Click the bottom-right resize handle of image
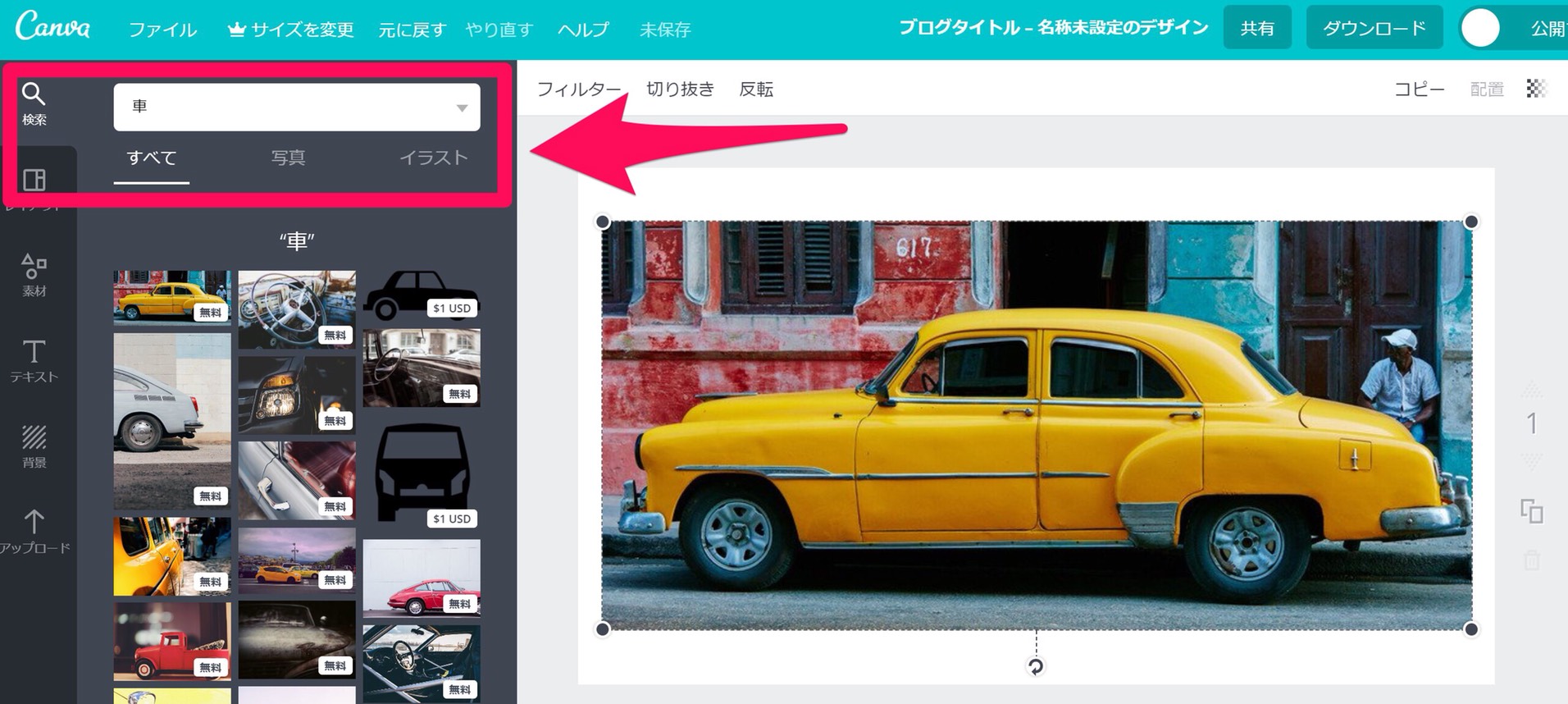This screenshot has width=1568, height=704. [x=1471, y=629]
